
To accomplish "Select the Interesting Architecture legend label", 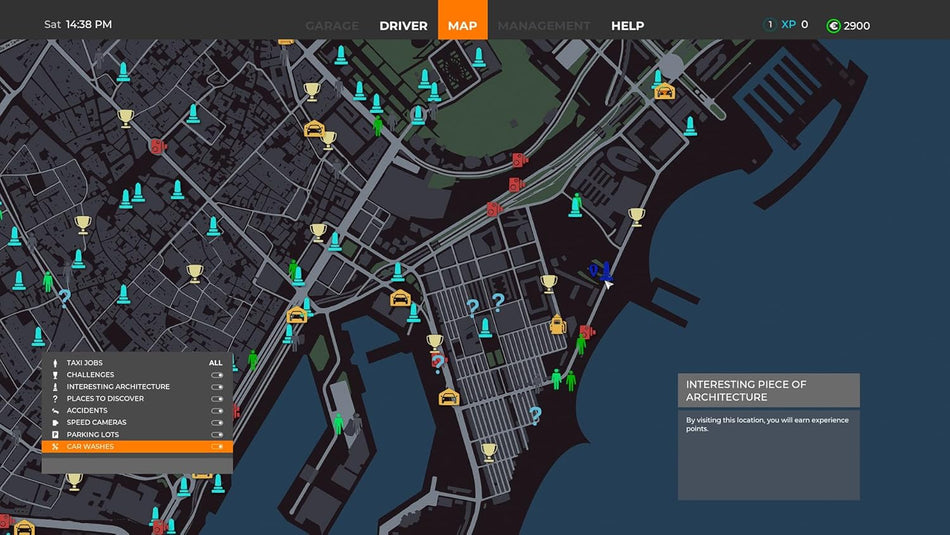I will (118, 387).
